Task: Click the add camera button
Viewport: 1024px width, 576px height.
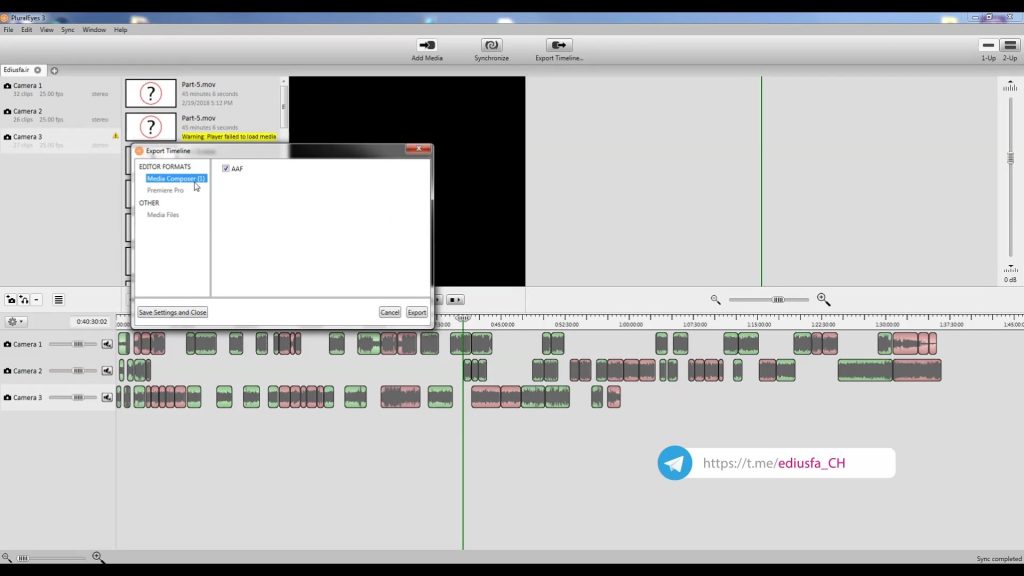Action: click(x=11, y=300)
